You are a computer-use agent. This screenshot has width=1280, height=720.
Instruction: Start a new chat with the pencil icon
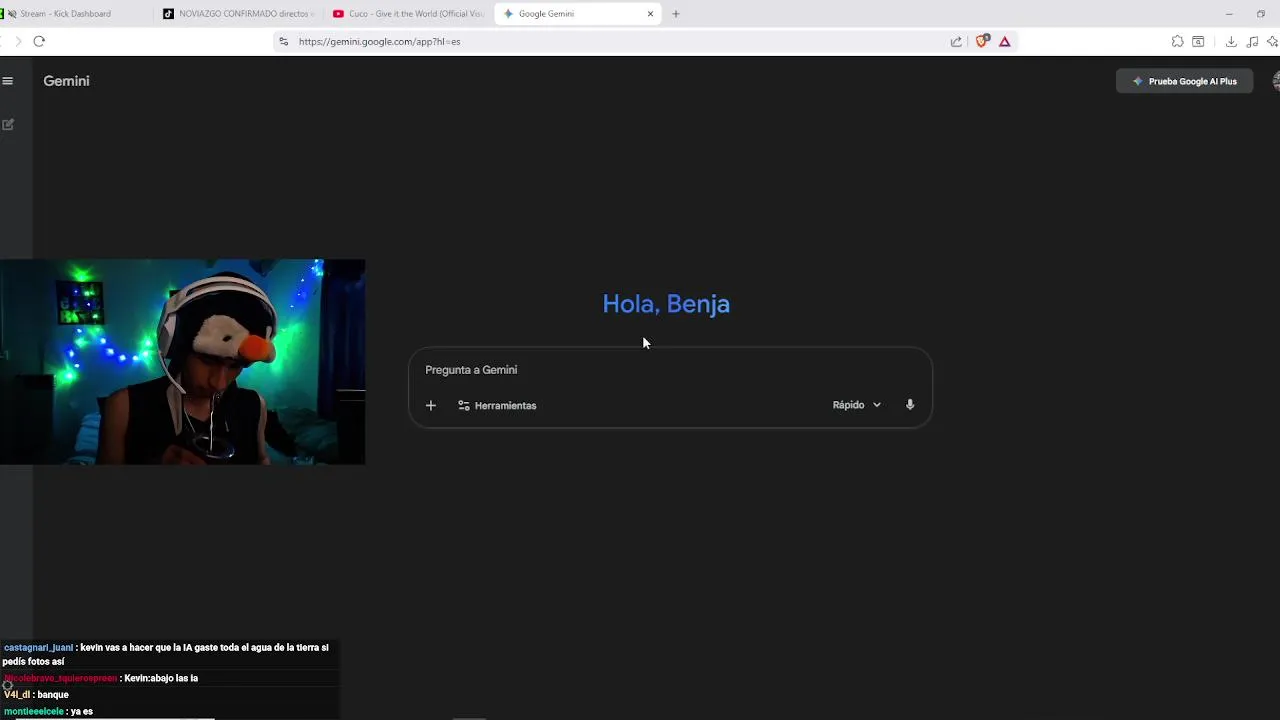(8, 124)
